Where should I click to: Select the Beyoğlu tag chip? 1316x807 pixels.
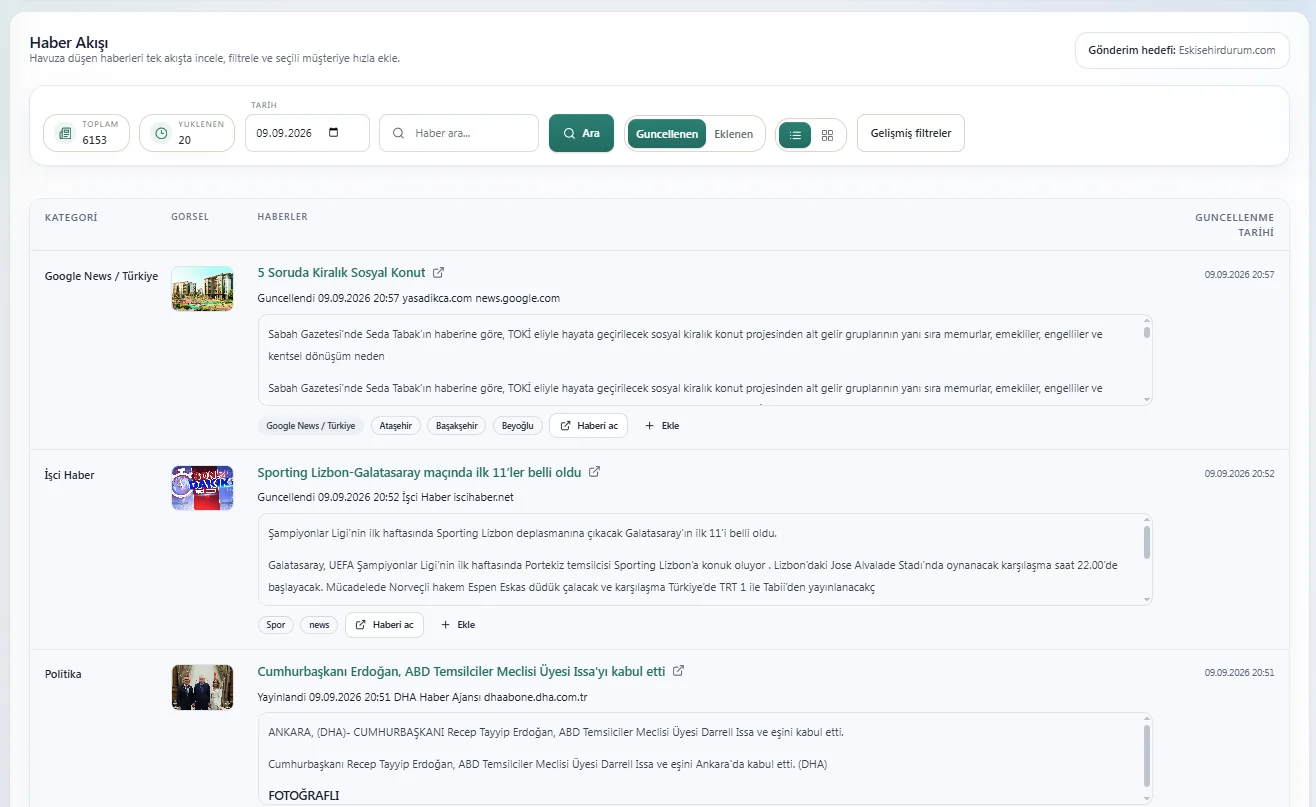[518, 425]
